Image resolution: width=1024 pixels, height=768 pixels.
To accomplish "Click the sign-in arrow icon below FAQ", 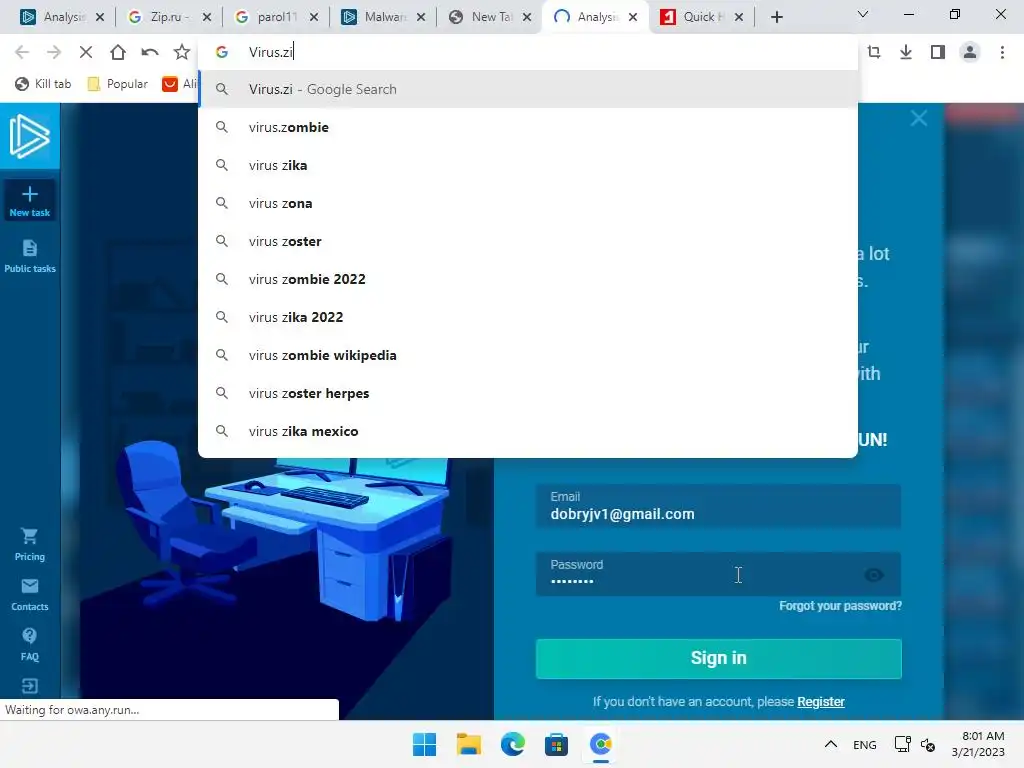I will click(29, 686).
